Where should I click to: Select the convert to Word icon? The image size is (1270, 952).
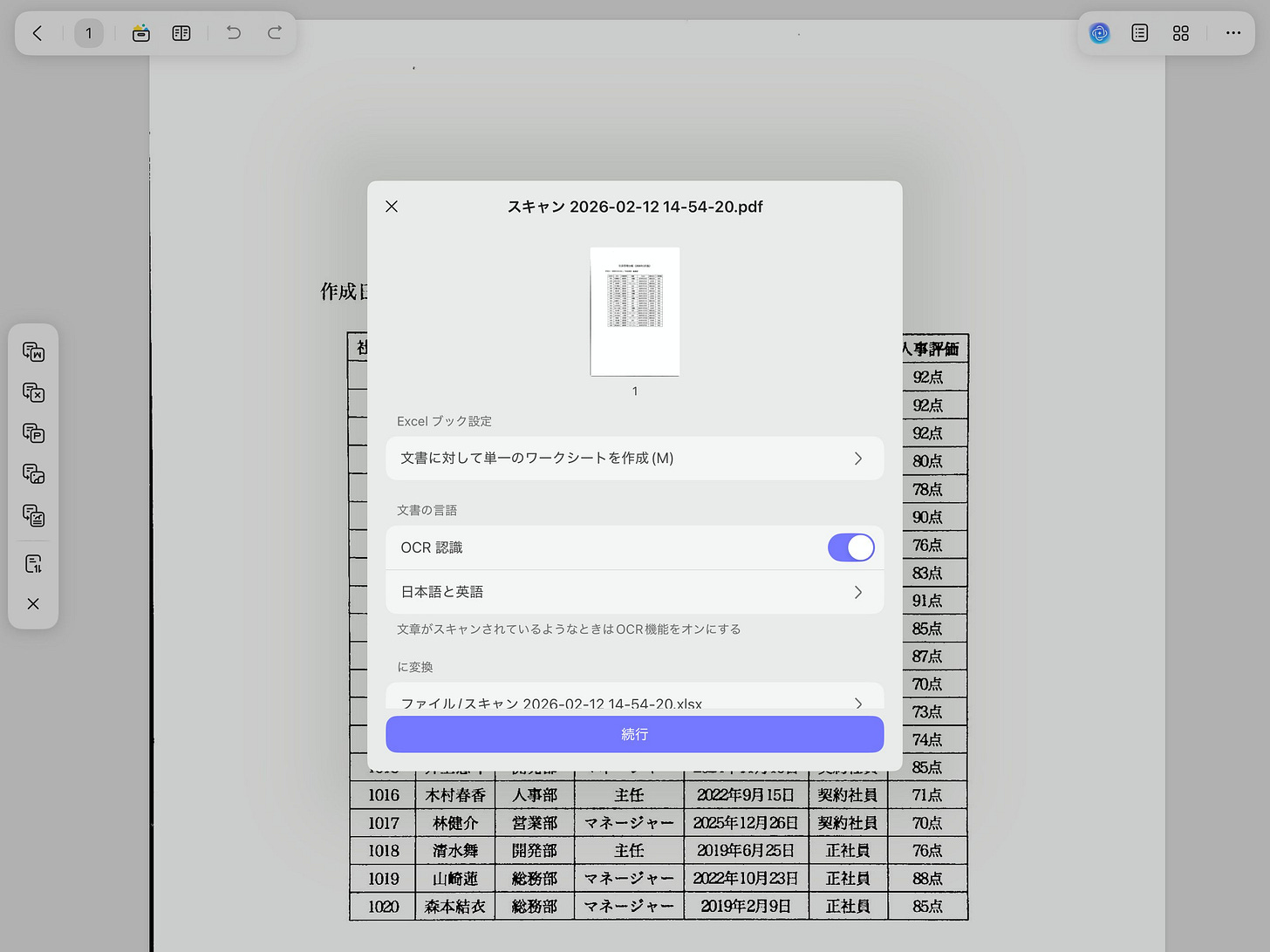pos(33,352)
